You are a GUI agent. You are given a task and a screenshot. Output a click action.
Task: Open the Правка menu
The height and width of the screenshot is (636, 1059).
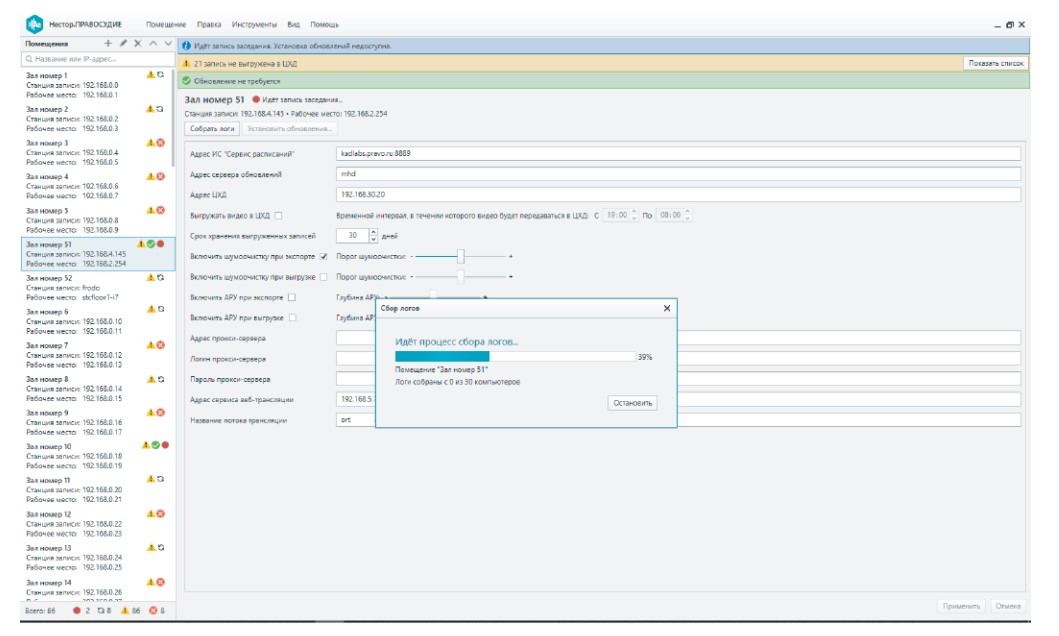tap(208, 24)
